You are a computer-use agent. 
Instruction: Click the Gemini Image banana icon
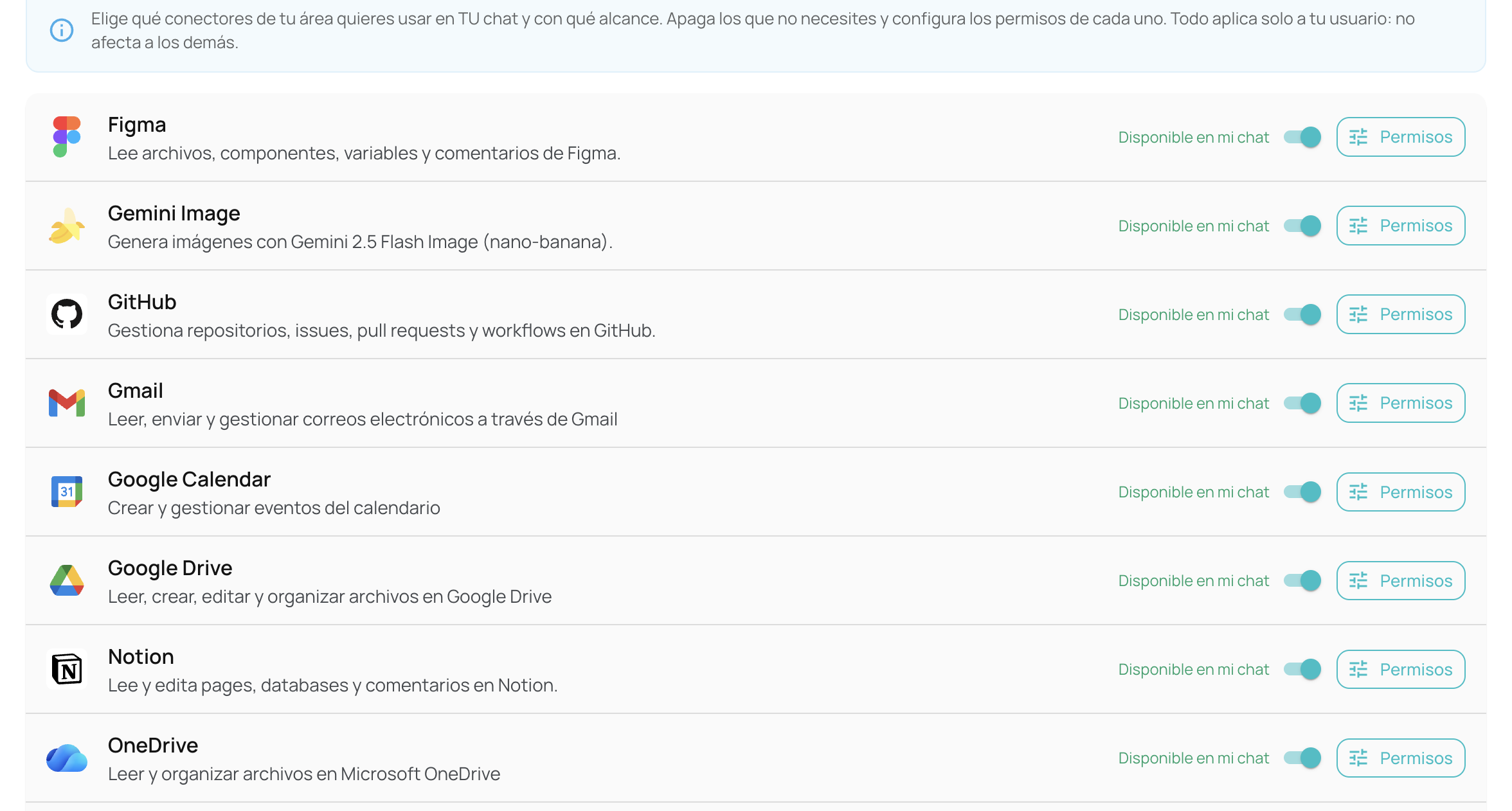click(67, 226)
